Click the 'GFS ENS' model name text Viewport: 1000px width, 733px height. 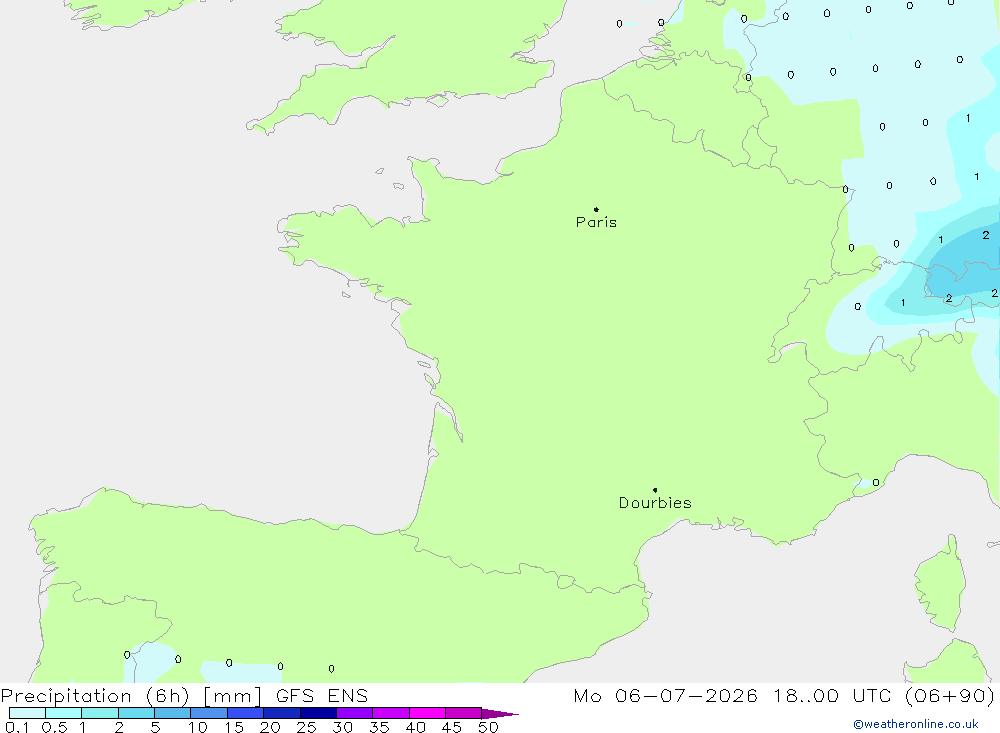(x=322, y=696)
